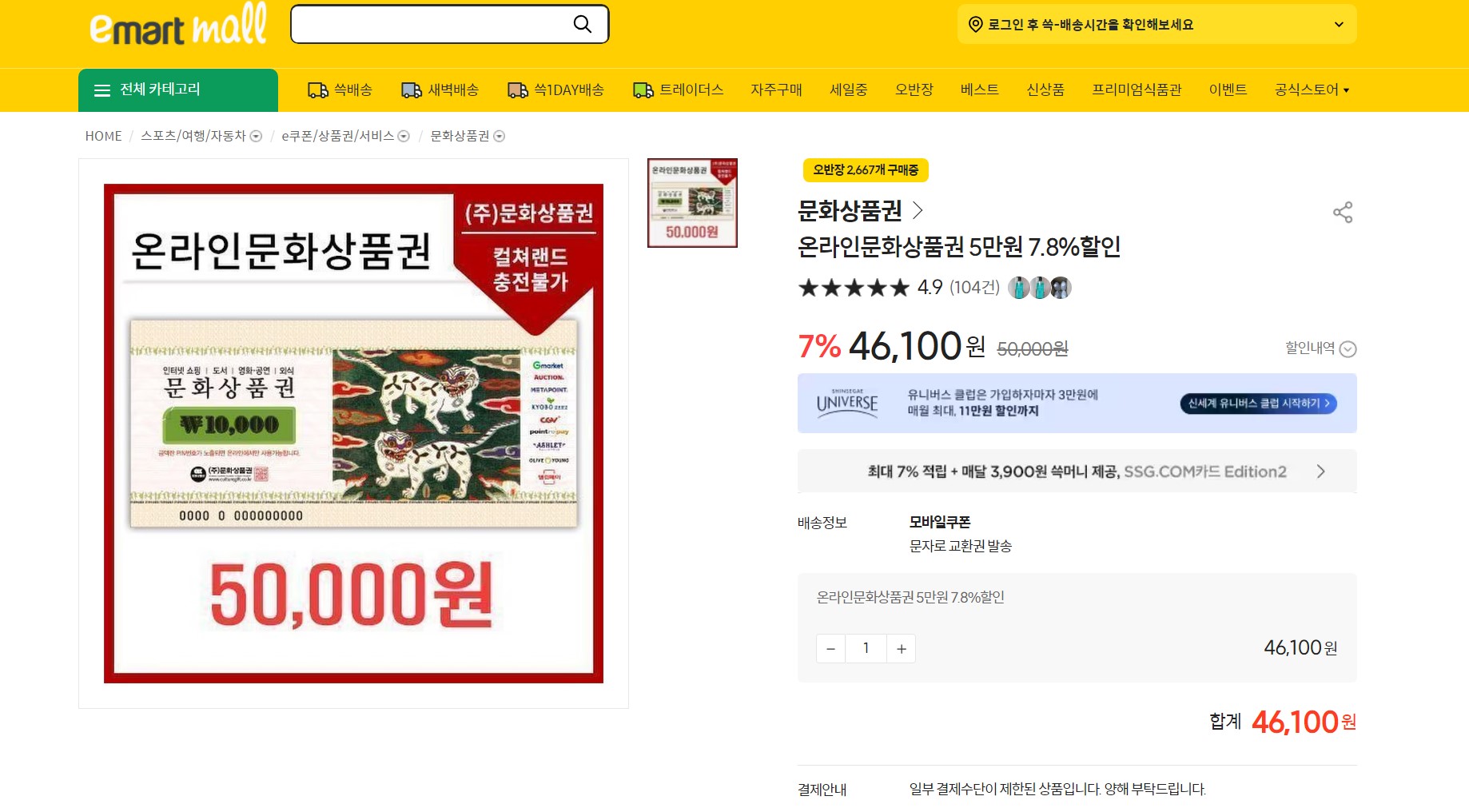Open the 베스트 menu

tap(980, 90)
